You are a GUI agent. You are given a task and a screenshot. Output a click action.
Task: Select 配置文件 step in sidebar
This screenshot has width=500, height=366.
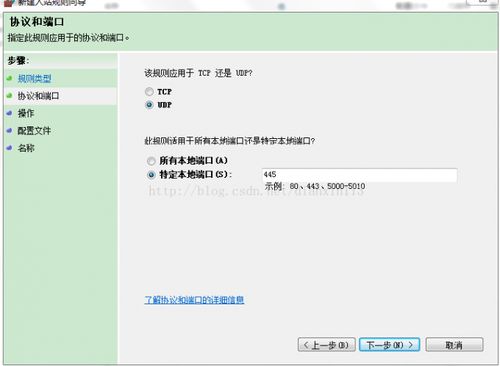point(34,131)
